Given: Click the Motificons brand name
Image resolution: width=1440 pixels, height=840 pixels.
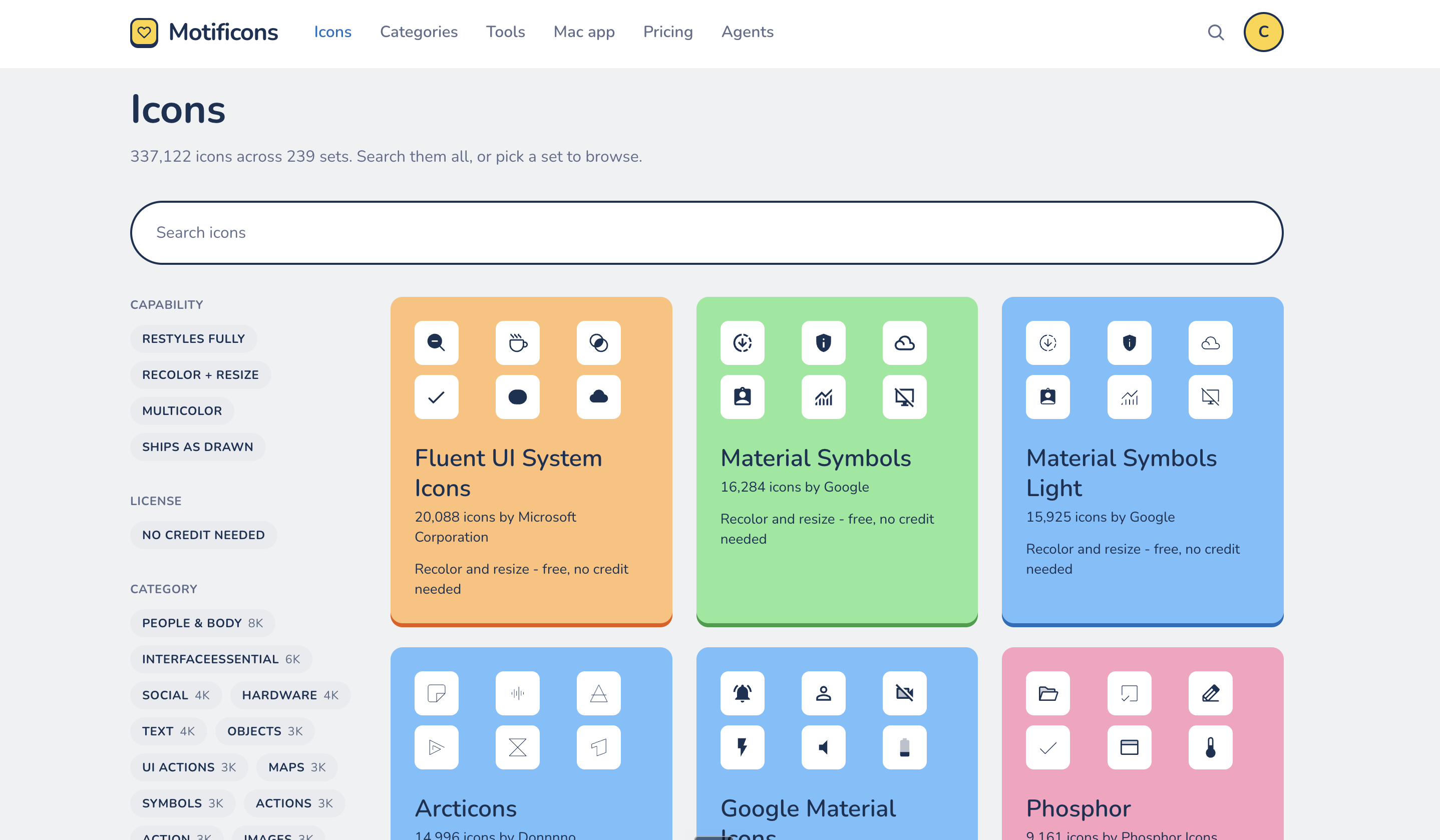Looking at the screenshot, I should (223, 32).
